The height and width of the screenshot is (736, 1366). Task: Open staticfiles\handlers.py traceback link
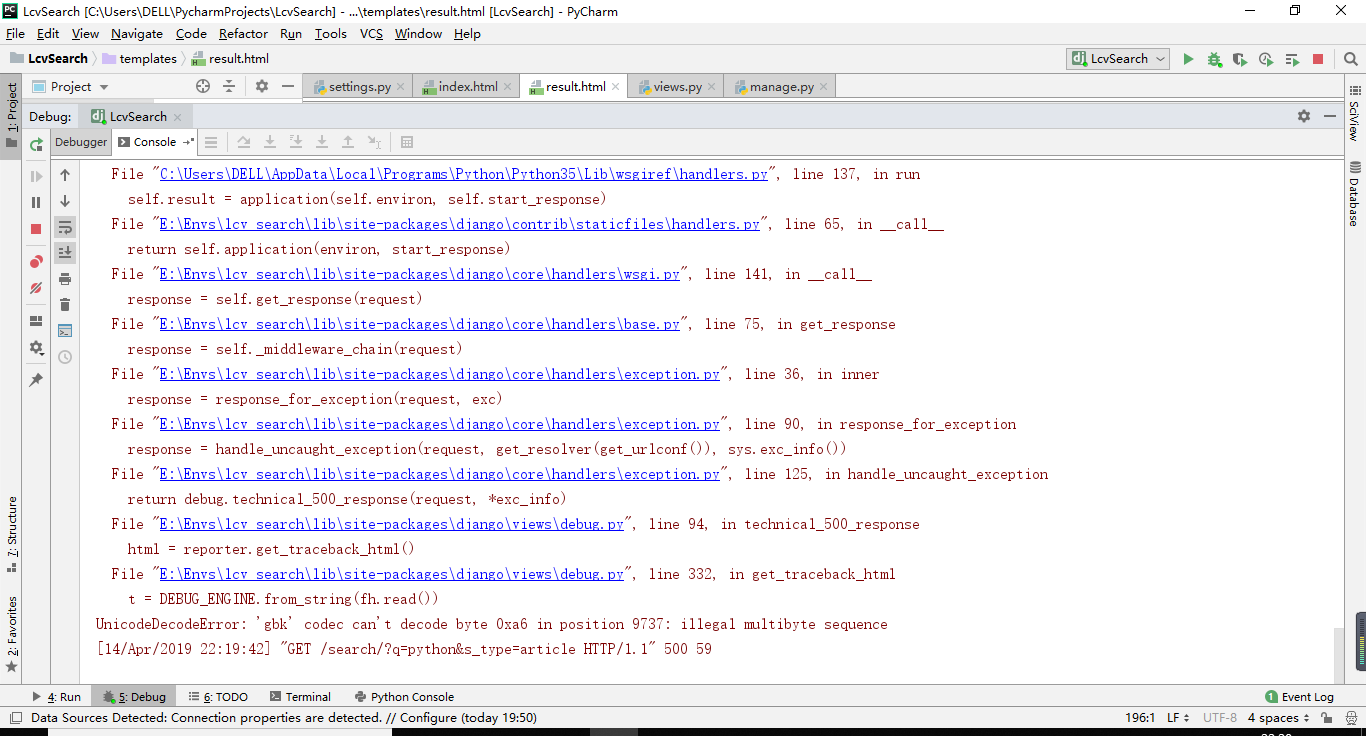pyautogui.click(x=460, y=224)
